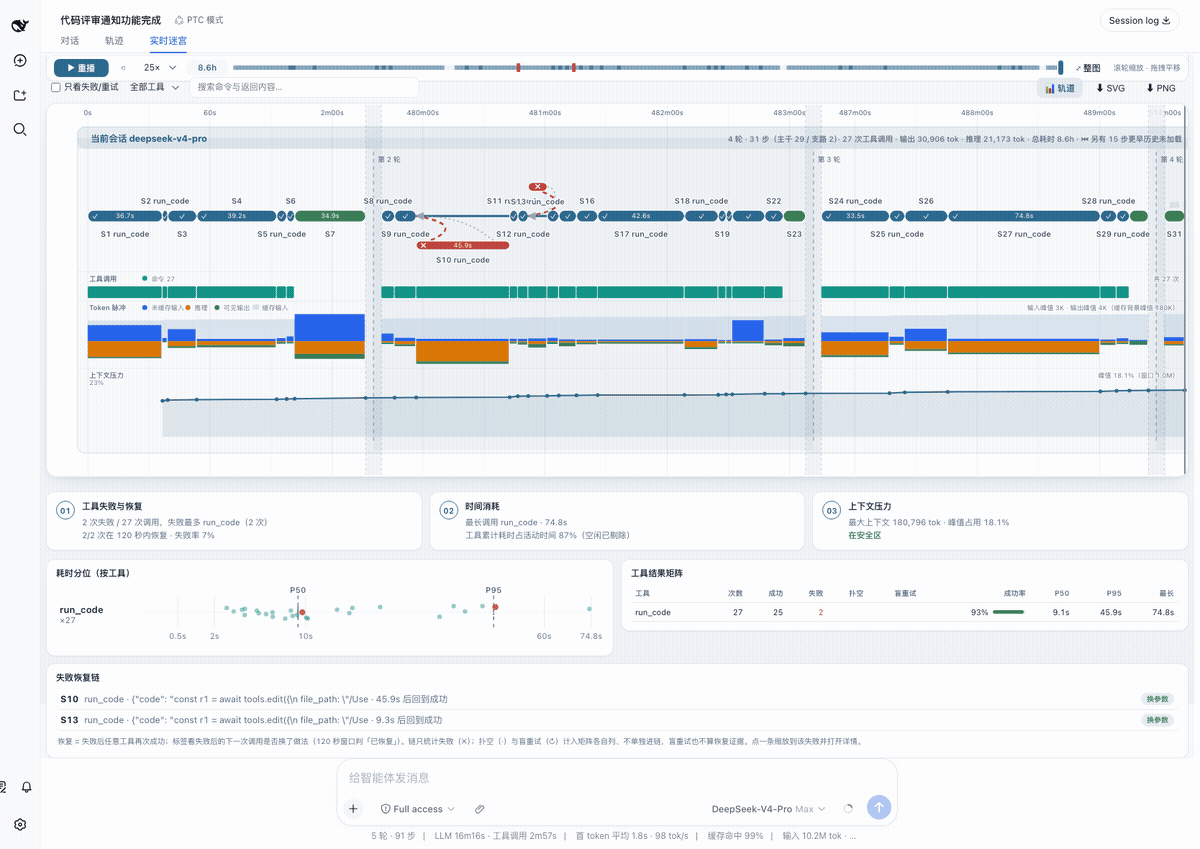
Task: Click the 给智能体发消息 message input
Action: (616, 778)
